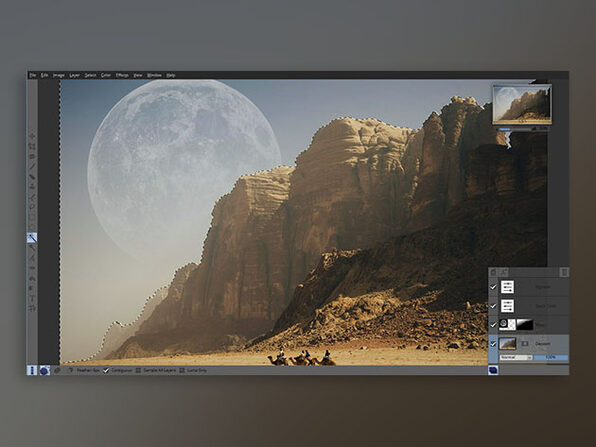
Task: Adjust the layer opacity slider at 100%
Action: point(551,358)
